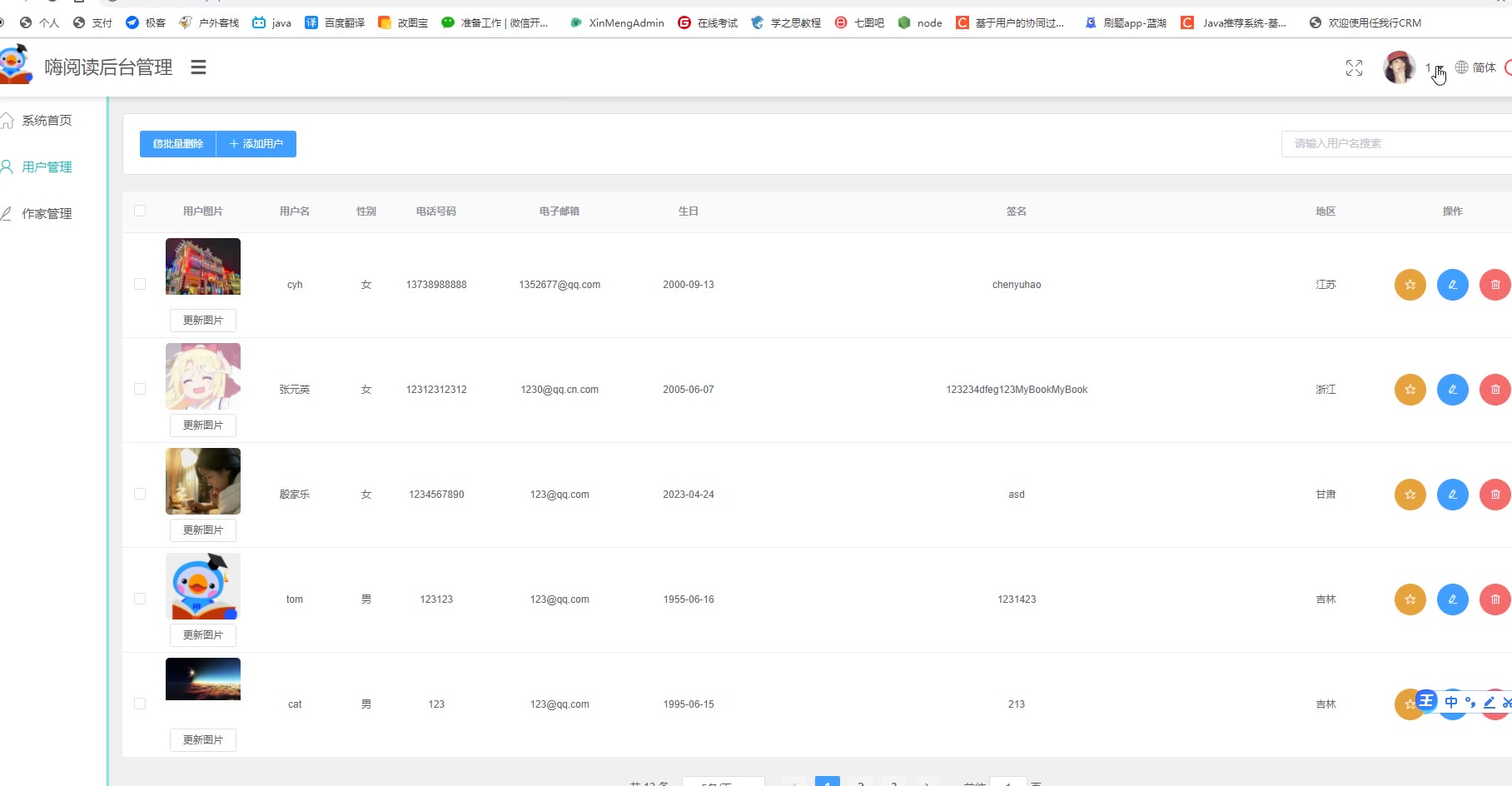Click 更新图片 under cat's picture
This screenshot has width=1512, height=786.
pyautogui.click(x=203, y=740)
